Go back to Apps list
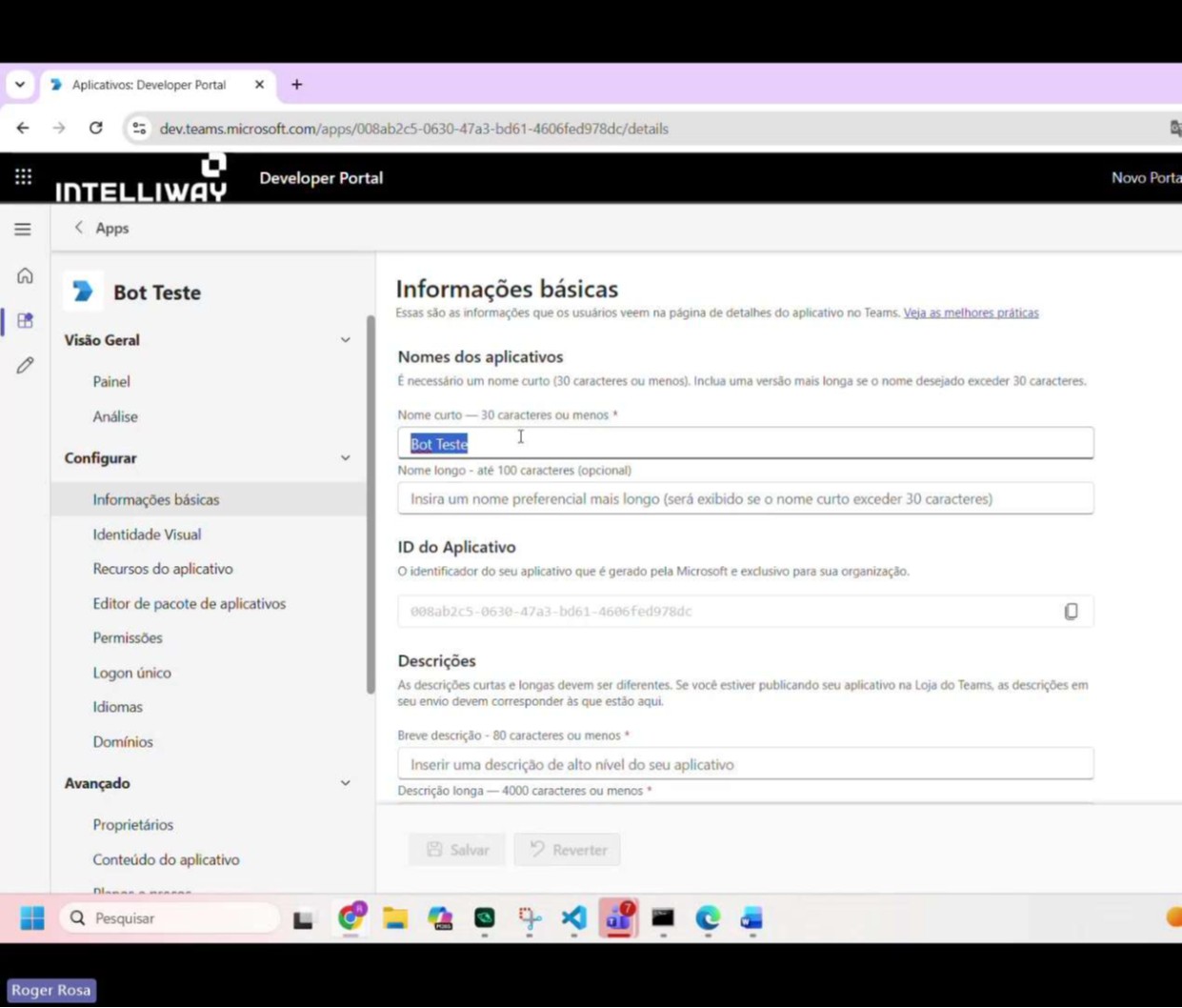The height and width of the screenshot is (1008, 1182). point(101,228)
